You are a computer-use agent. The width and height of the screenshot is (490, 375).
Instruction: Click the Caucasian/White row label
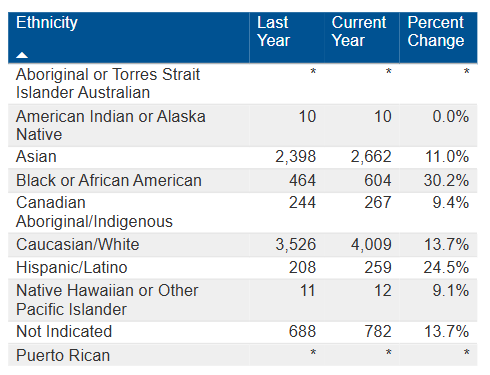(78, 245)
